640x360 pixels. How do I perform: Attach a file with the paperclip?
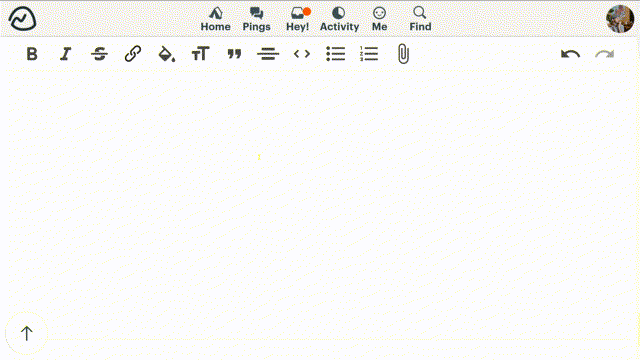coord(403,54)
